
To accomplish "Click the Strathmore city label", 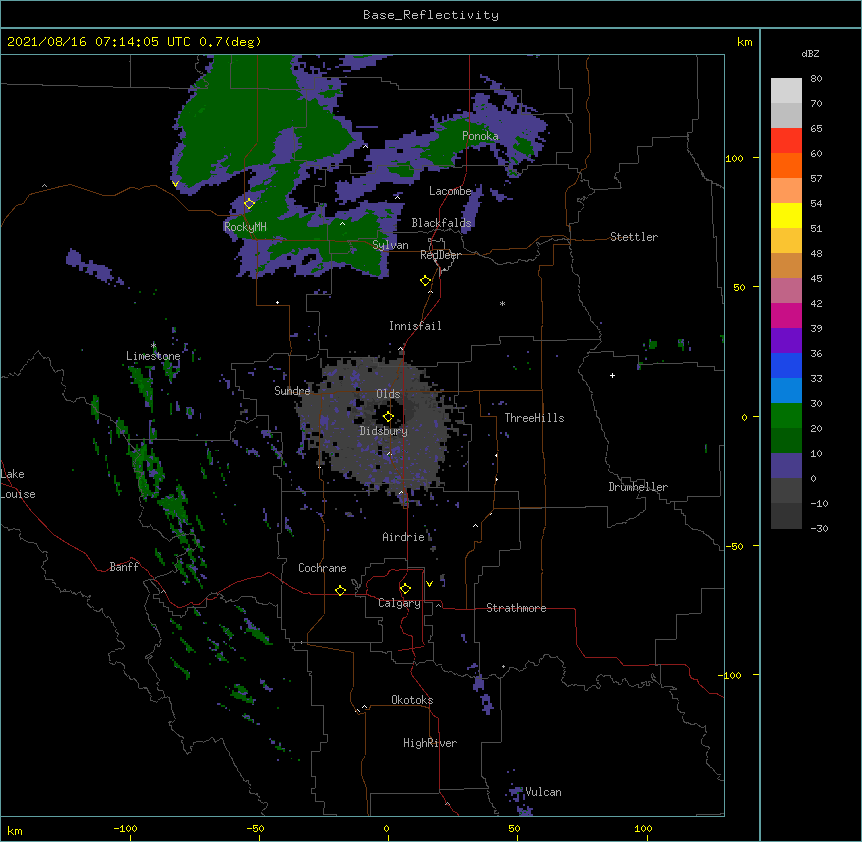I will (516, 608).
